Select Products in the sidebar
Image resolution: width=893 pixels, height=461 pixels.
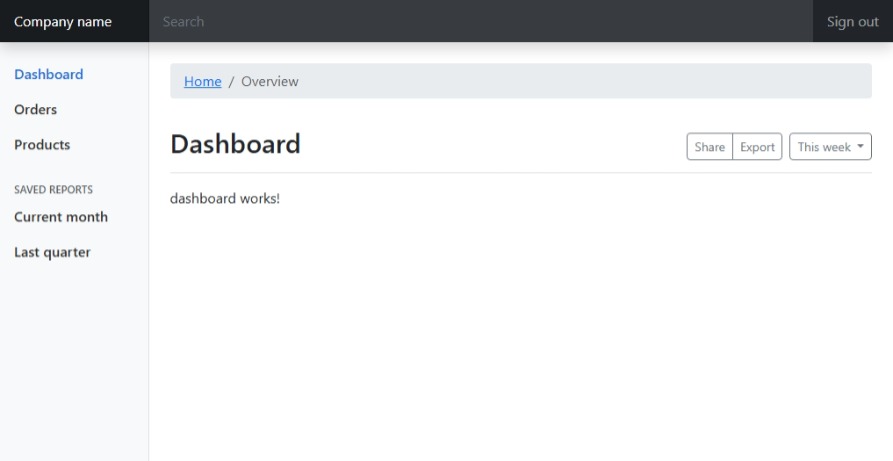42,145
